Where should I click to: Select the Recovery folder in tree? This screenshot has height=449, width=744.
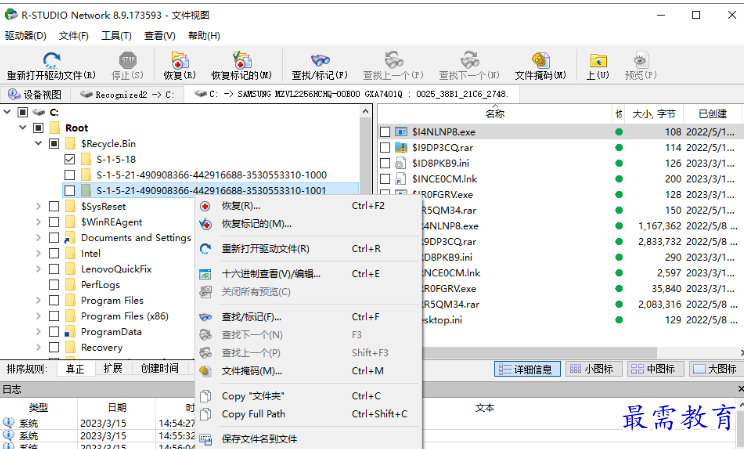coord(102,347)
